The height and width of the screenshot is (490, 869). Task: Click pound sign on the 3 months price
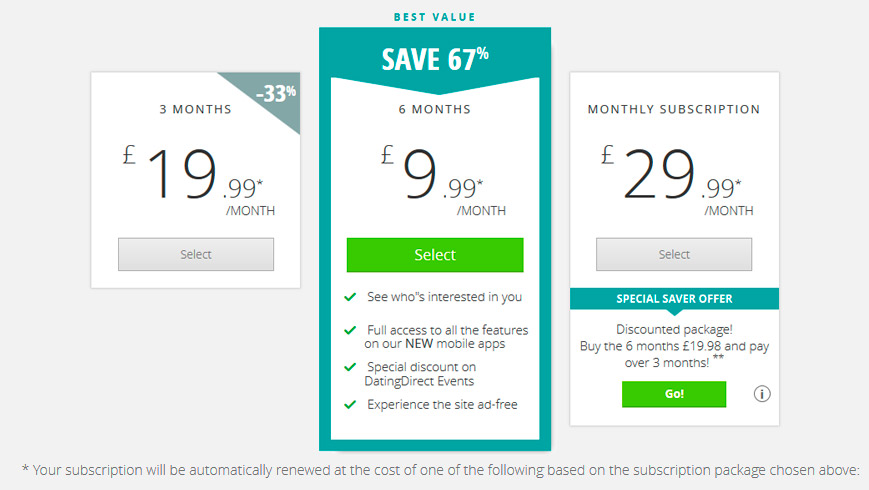pyautogui.click(x=129, y=155)
